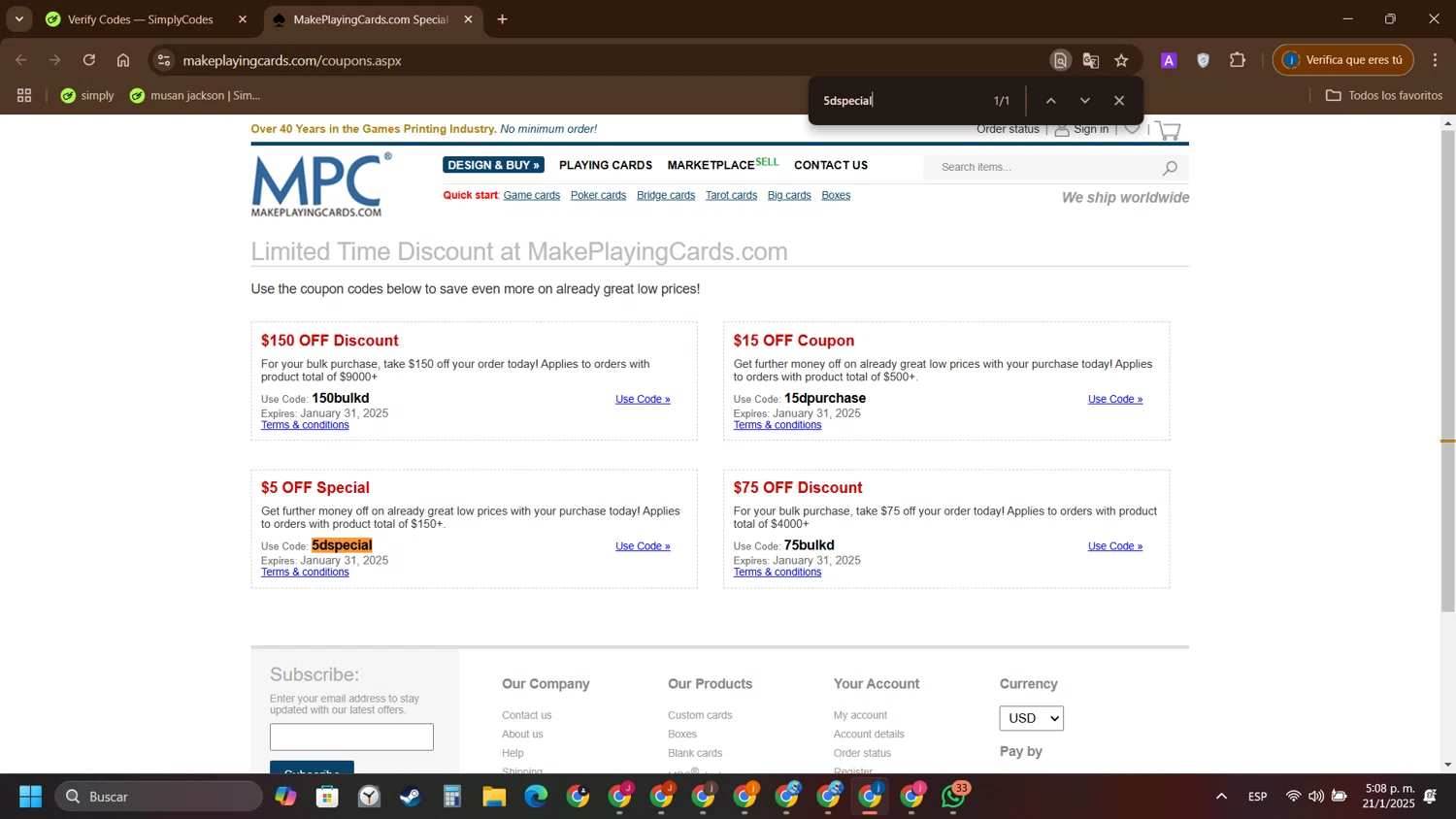Screen dimensions: 1456x819
Task: Go to previous find result
Action: 1050,101
